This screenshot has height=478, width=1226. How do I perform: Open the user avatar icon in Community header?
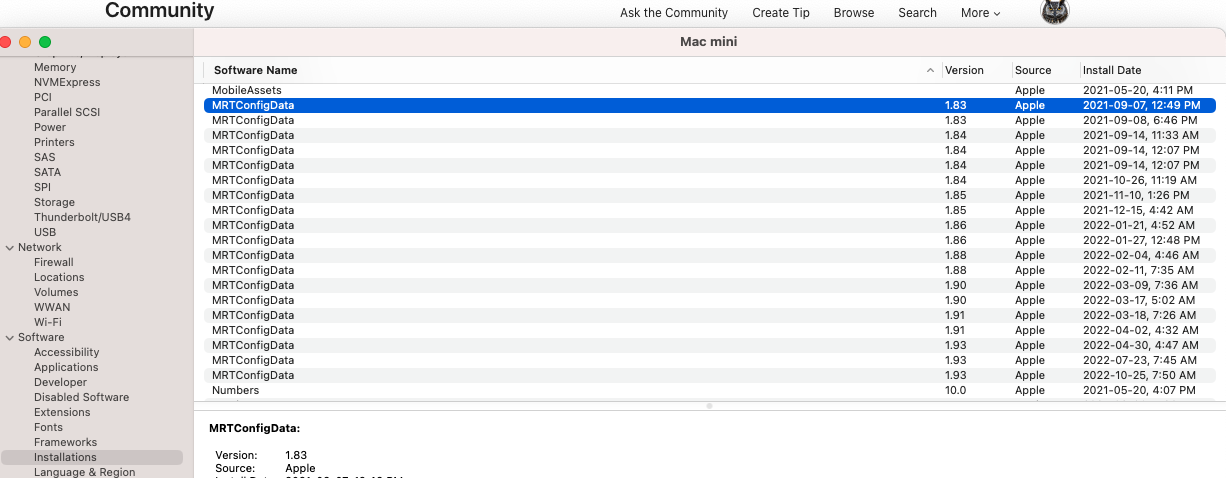(x=1055, y=12)
